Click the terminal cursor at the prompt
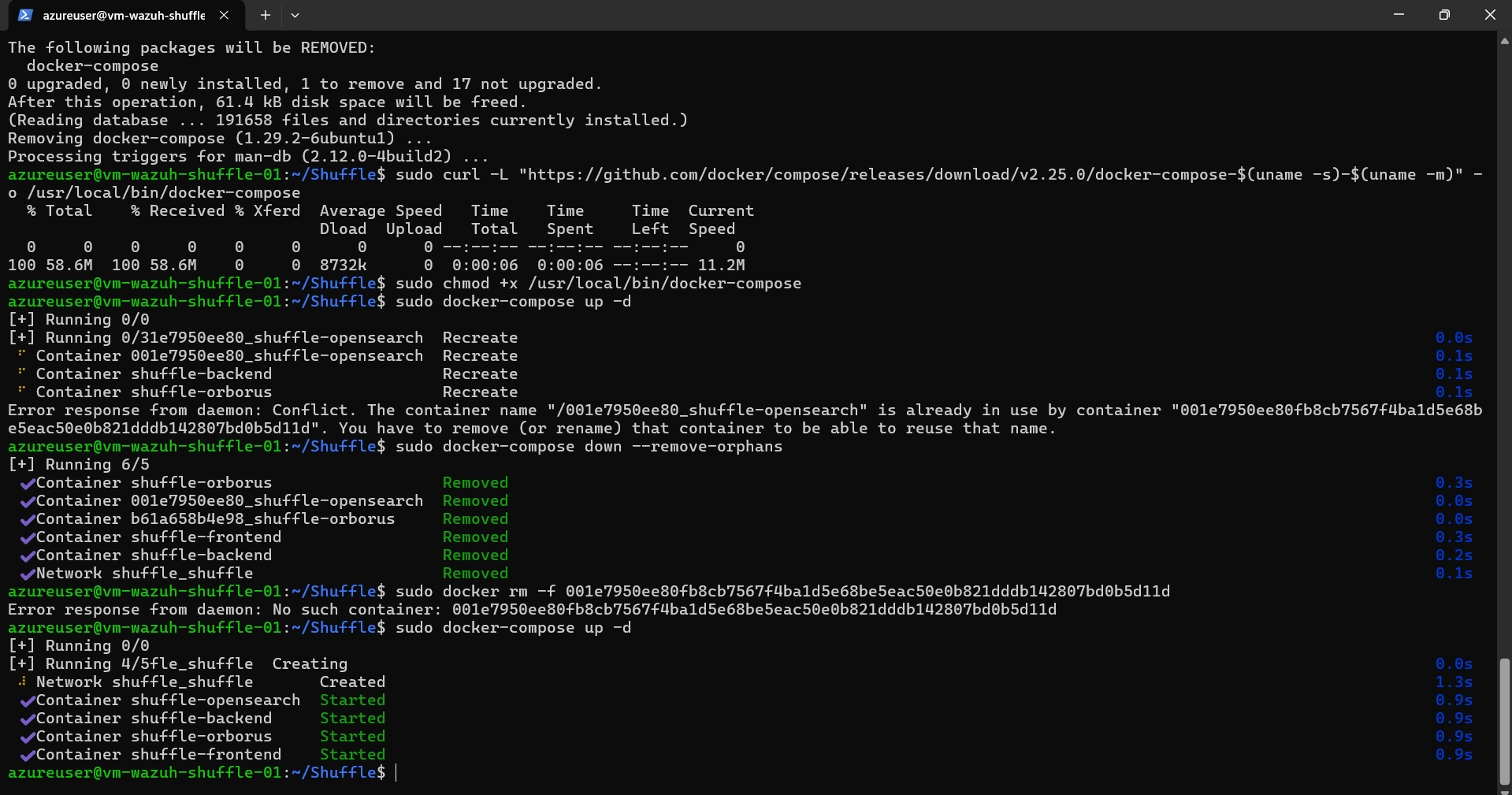Image resolution: width=1512 pixels, height=795 pixels. 396,773
